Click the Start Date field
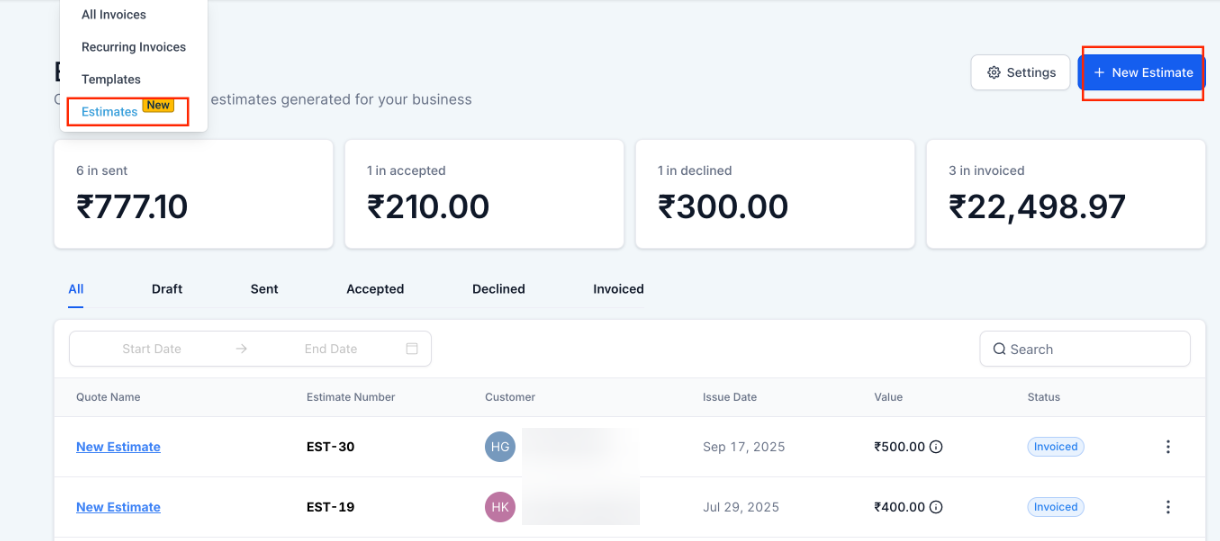 (x=152, y=349)
